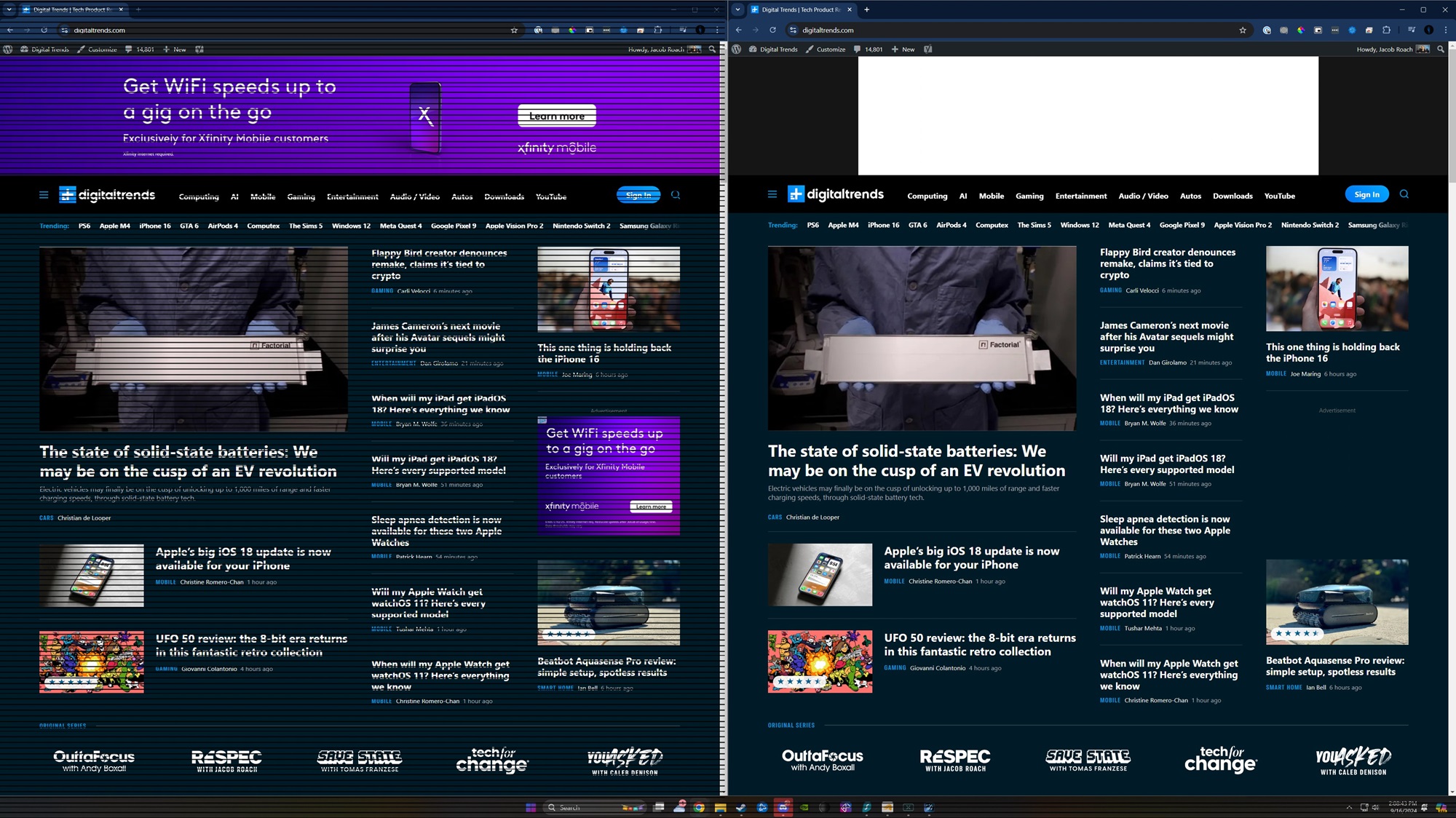Click Sign In button on right browser
The height and width of the screenshot is (818, 1456).
click(x=1367, y=194)
